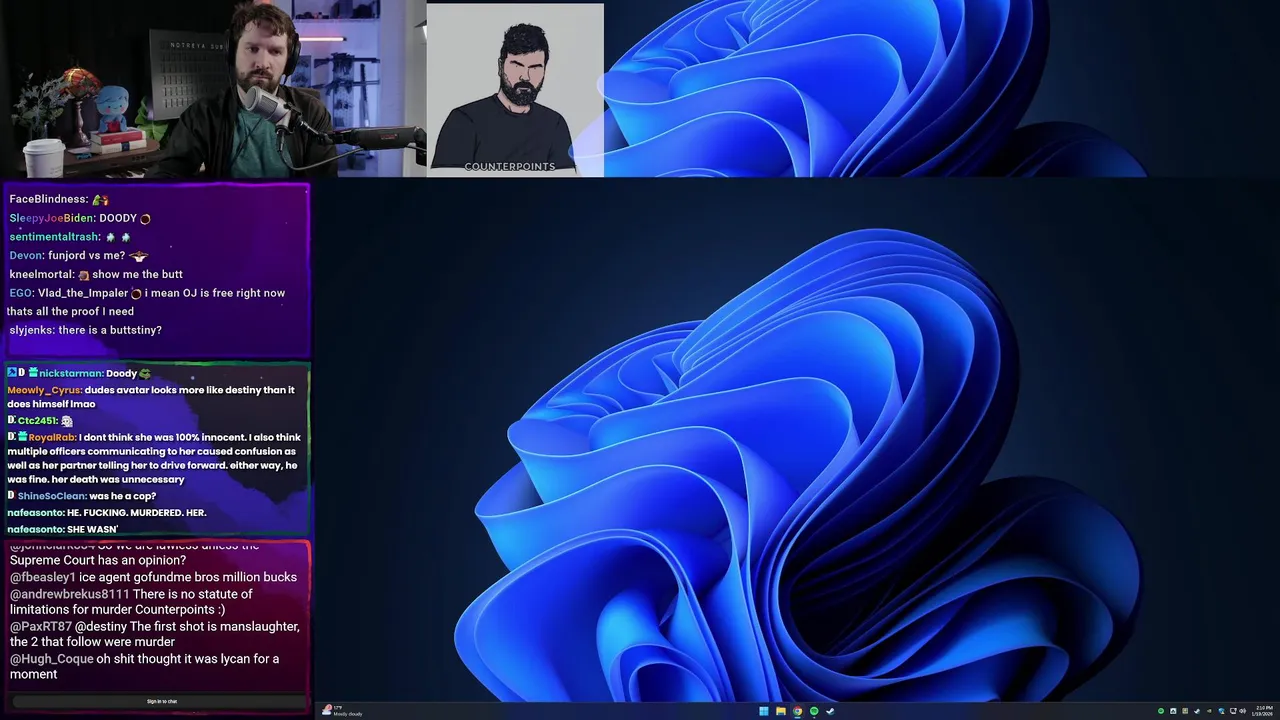Switch to Google Chrome in the taskbar
Screen dimensions: 1280x720
coord(797,711)
